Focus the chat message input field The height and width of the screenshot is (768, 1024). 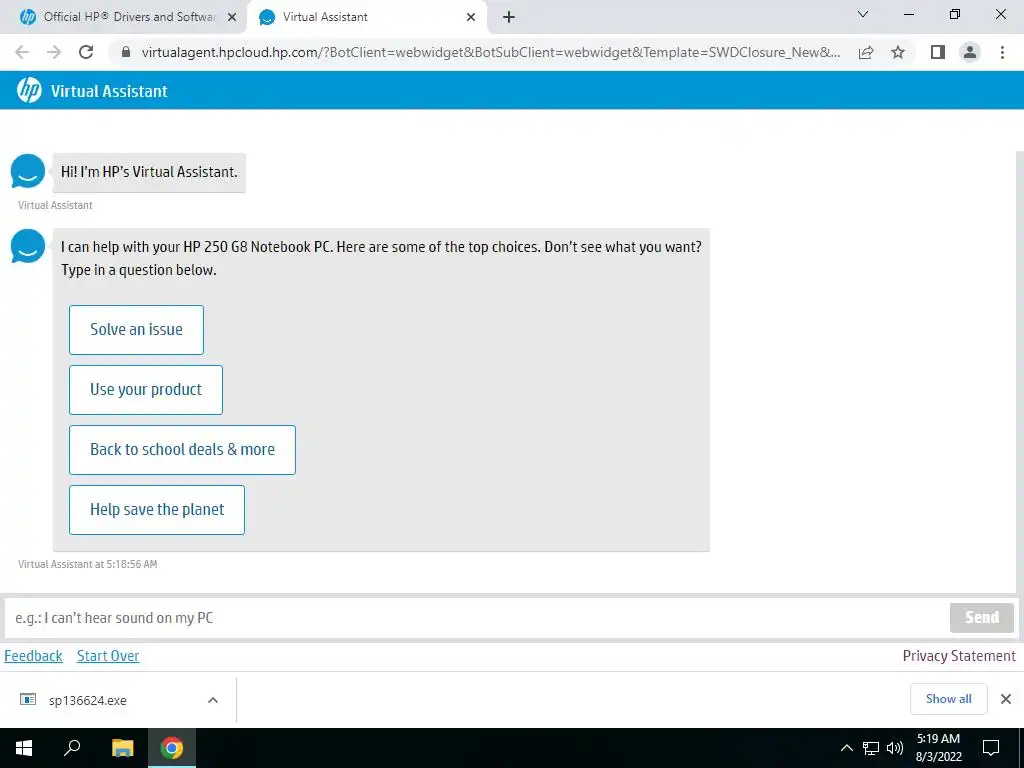pyautogui.click(x=475, y=618)
